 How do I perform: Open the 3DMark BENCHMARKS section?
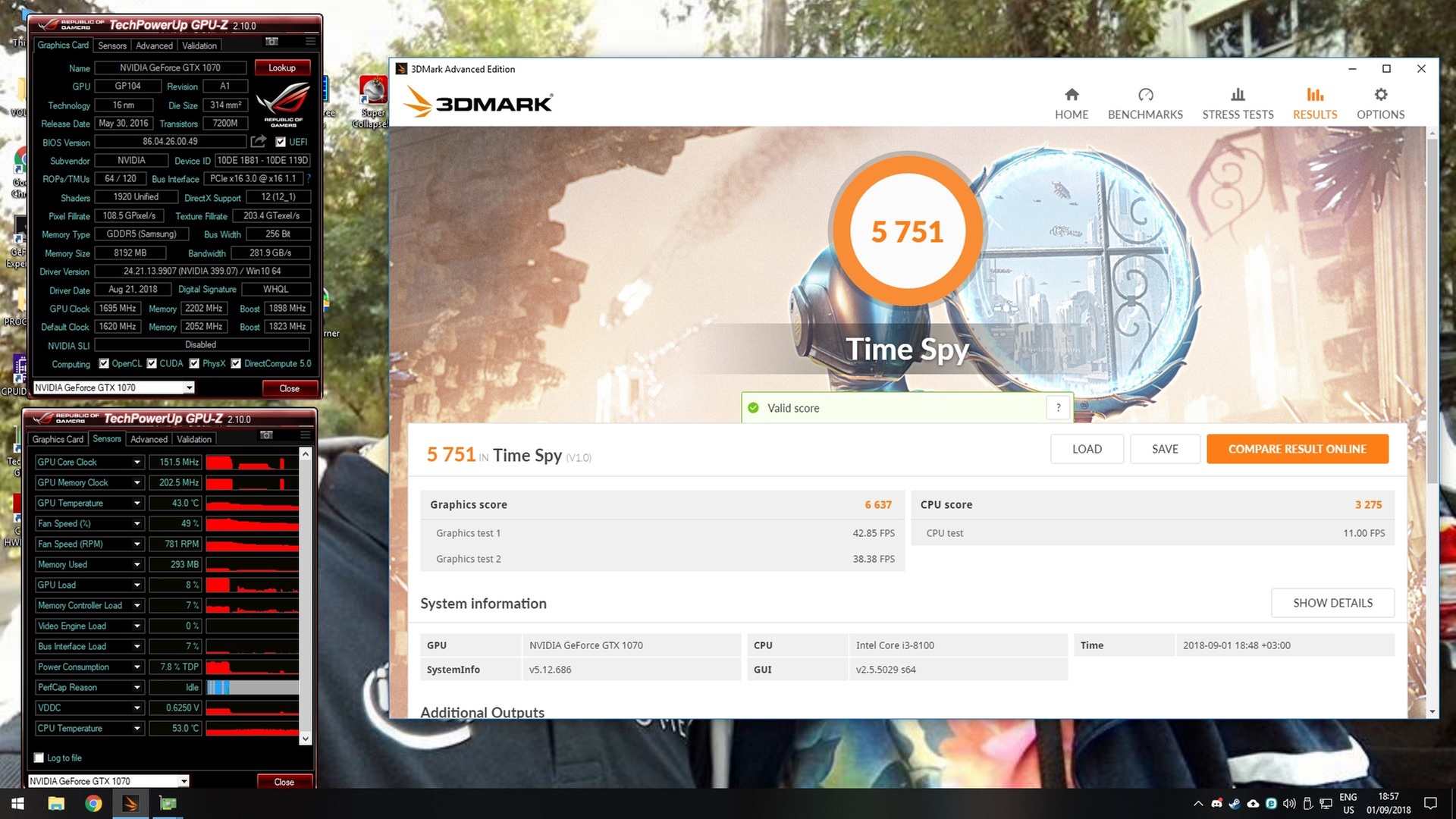point(1145,104)
